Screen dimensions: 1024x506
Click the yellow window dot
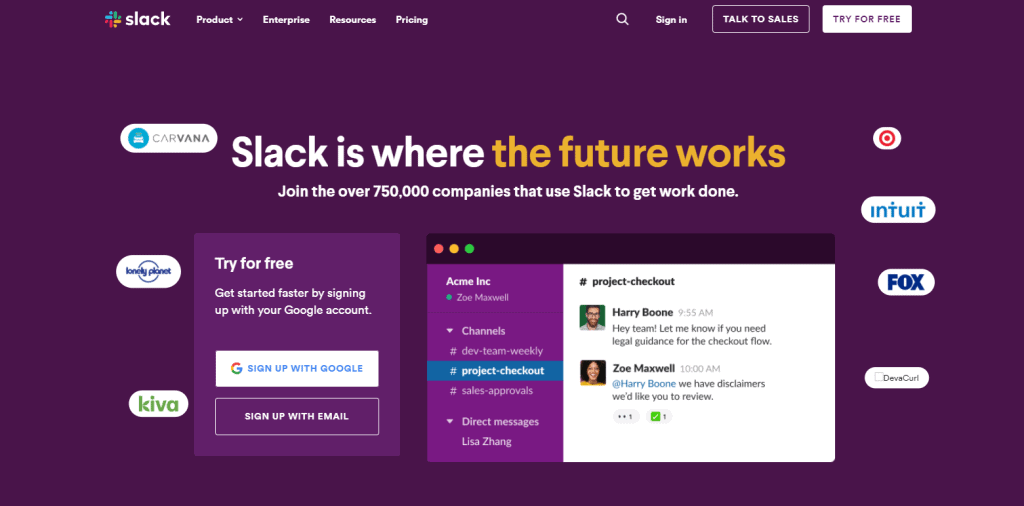454,249
